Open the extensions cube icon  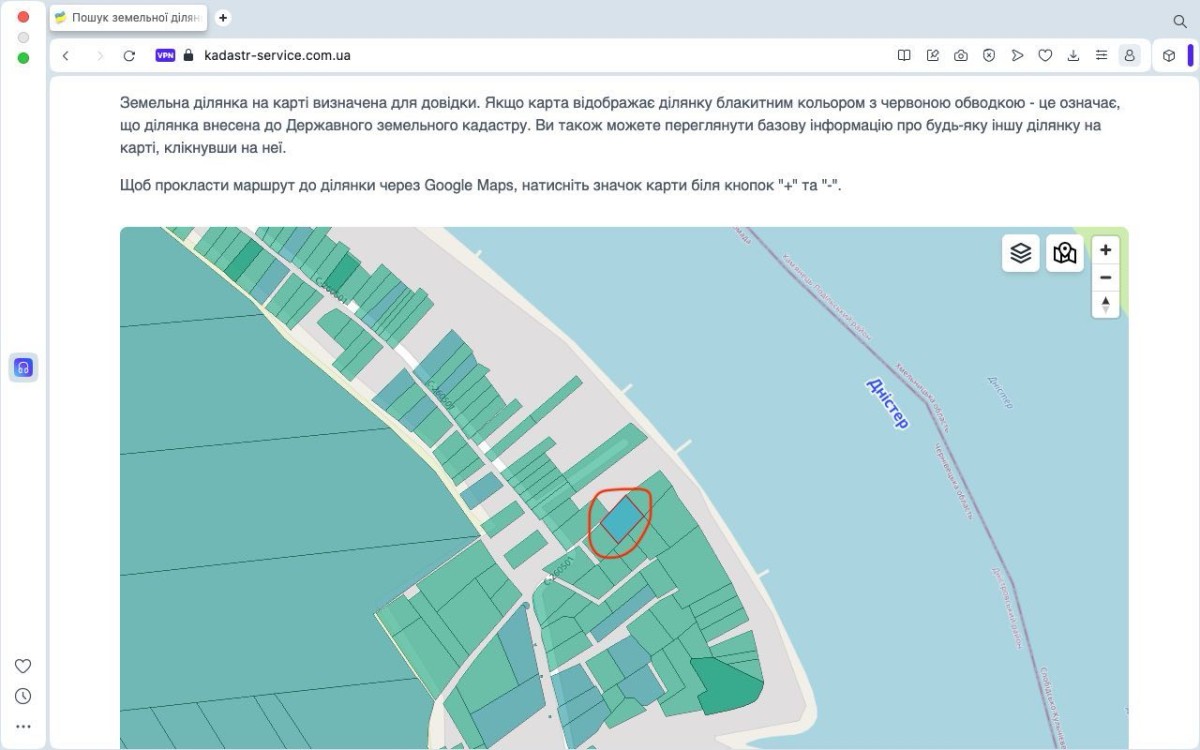[1169, 56]
